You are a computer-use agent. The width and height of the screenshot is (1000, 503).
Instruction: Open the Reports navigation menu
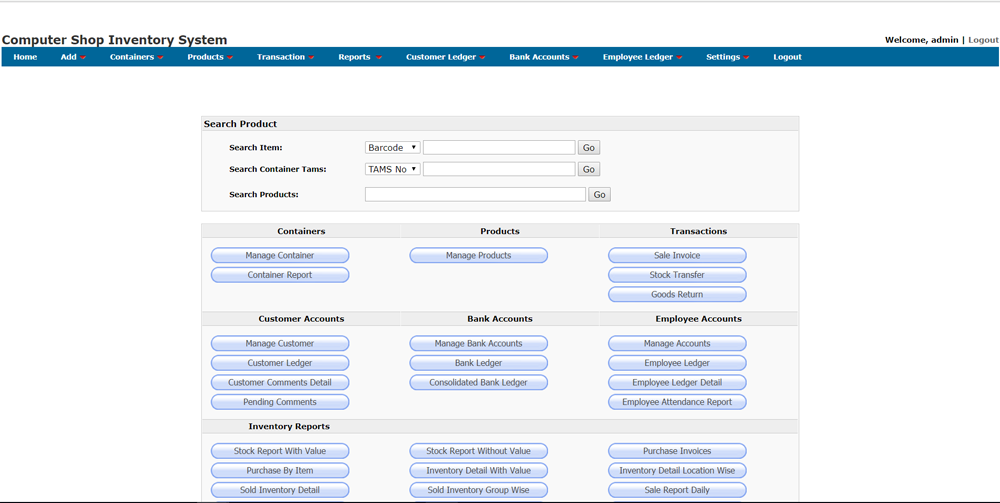pos(359,57)
